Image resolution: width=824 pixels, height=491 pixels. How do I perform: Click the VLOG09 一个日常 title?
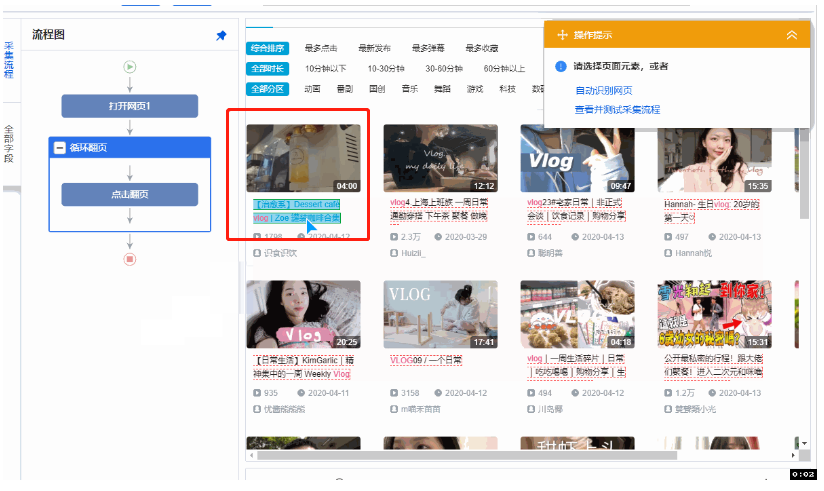coord(426,360)
